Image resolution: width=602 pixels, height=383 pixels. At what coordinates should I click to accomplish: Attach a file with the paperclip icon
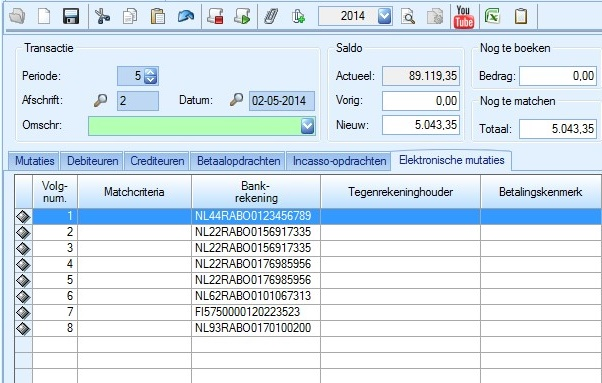[x=271, y=17]
